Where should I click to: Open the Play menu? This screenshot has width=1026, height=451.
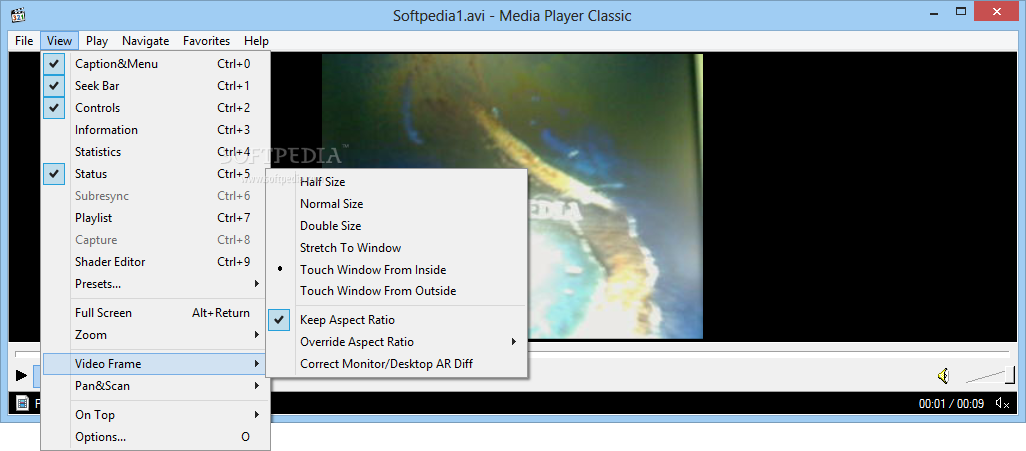coord(97,41)
